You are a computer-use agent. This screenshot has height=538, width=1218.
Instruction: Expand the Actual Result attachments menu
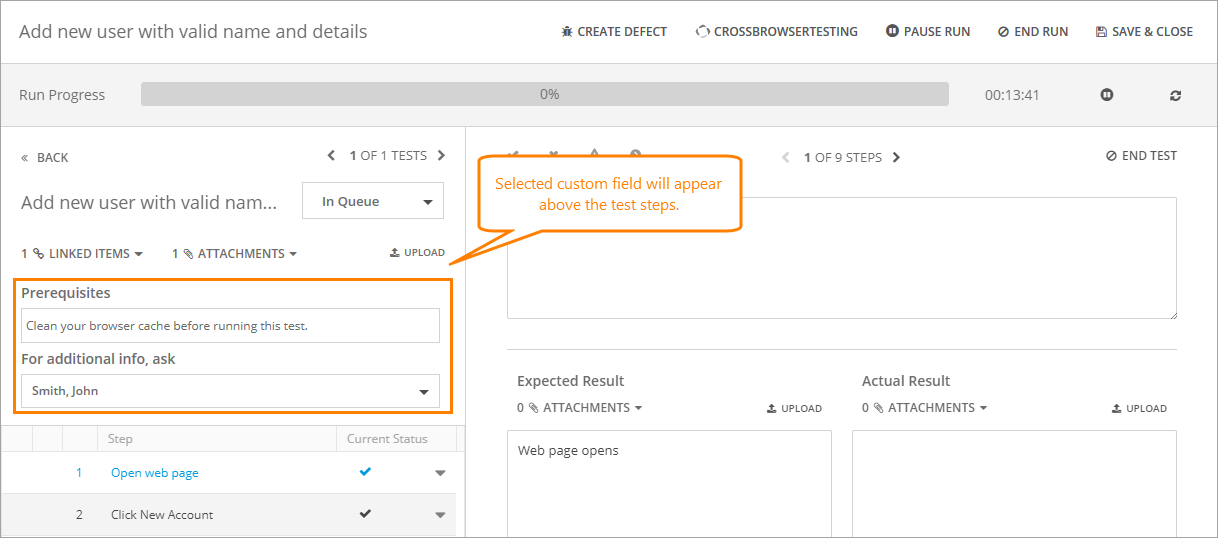925,408
